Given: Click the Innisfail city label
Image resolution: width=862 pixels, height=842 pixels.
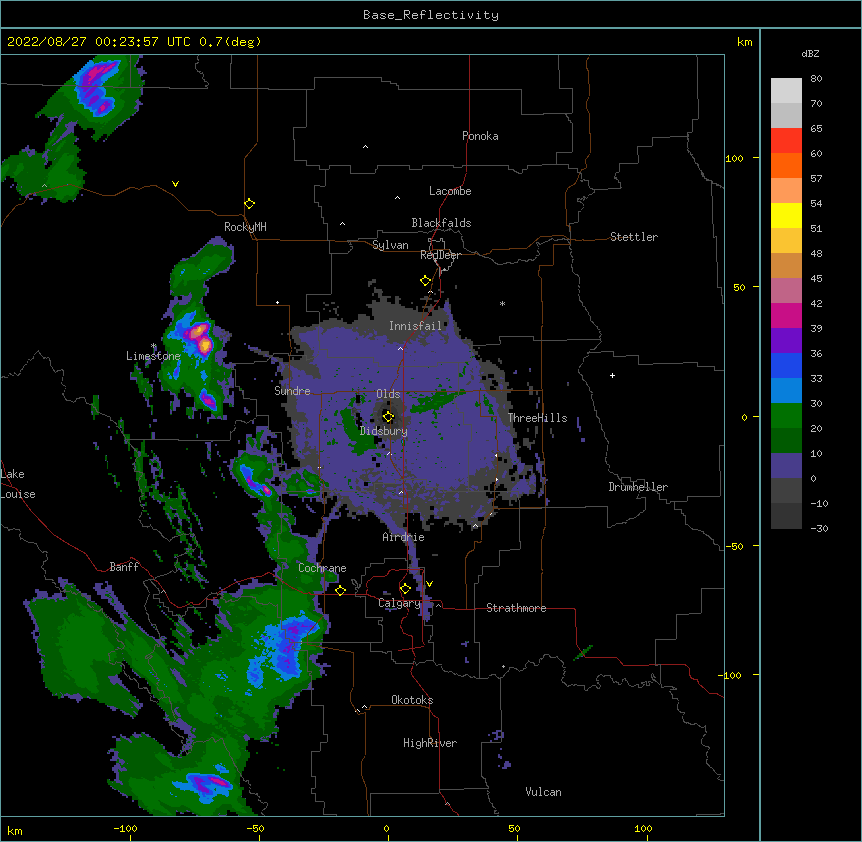Looking at the screenshot, I should click(x=416, y=326).
